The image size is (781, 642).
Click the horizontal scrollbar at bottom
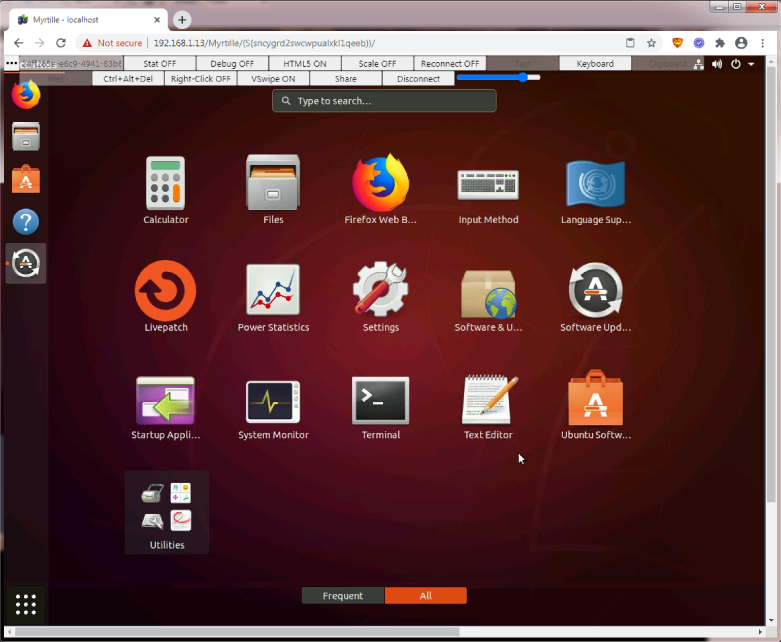click(x=237, y=632)
